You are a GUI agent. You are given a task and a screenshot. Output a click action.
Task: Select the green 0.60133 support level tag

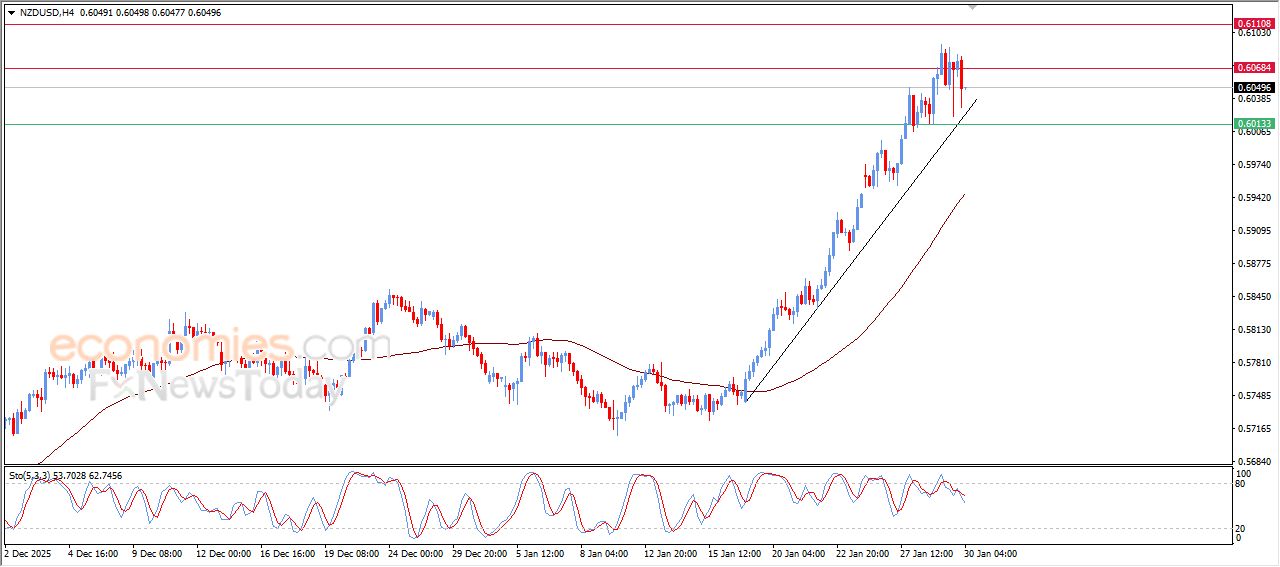1253,124
